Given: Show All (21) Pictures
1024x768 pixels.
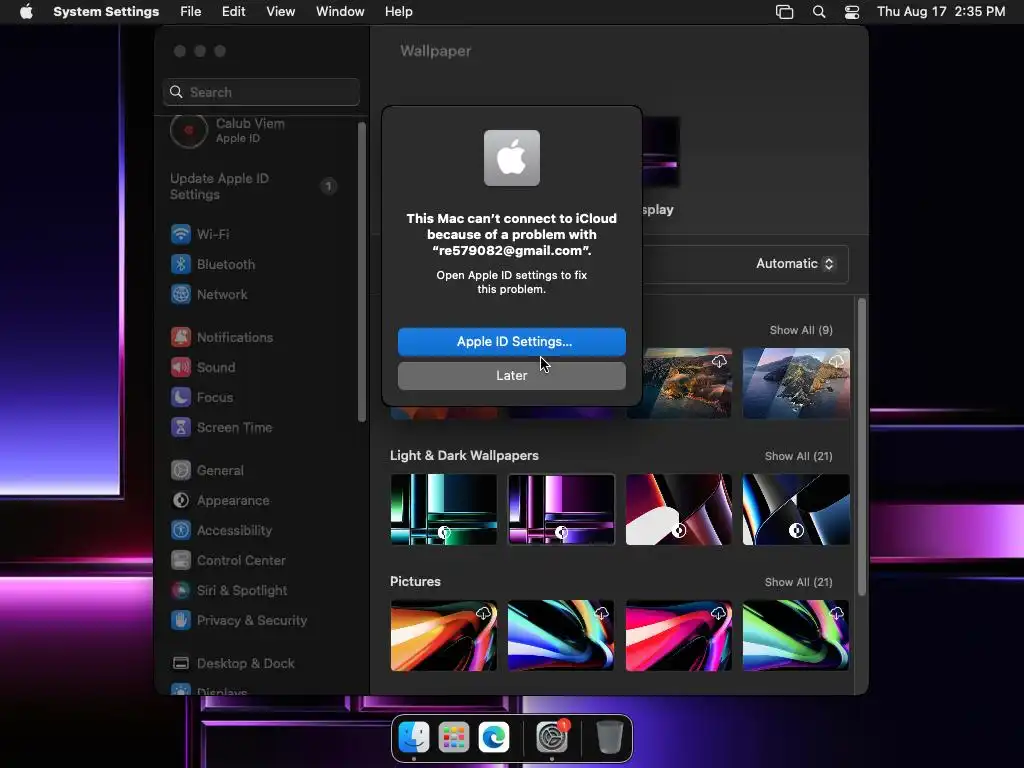Looking at the screenshot, I should click(x=798, y=582).
